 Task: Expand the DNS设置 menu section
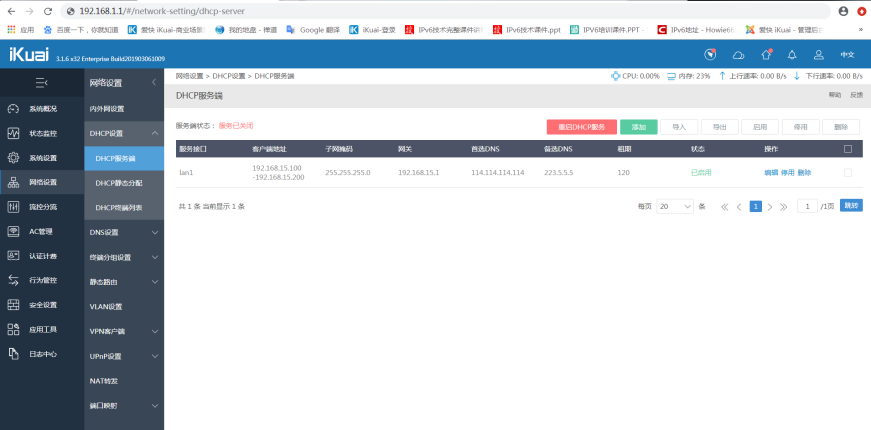[x=155, y=232]
